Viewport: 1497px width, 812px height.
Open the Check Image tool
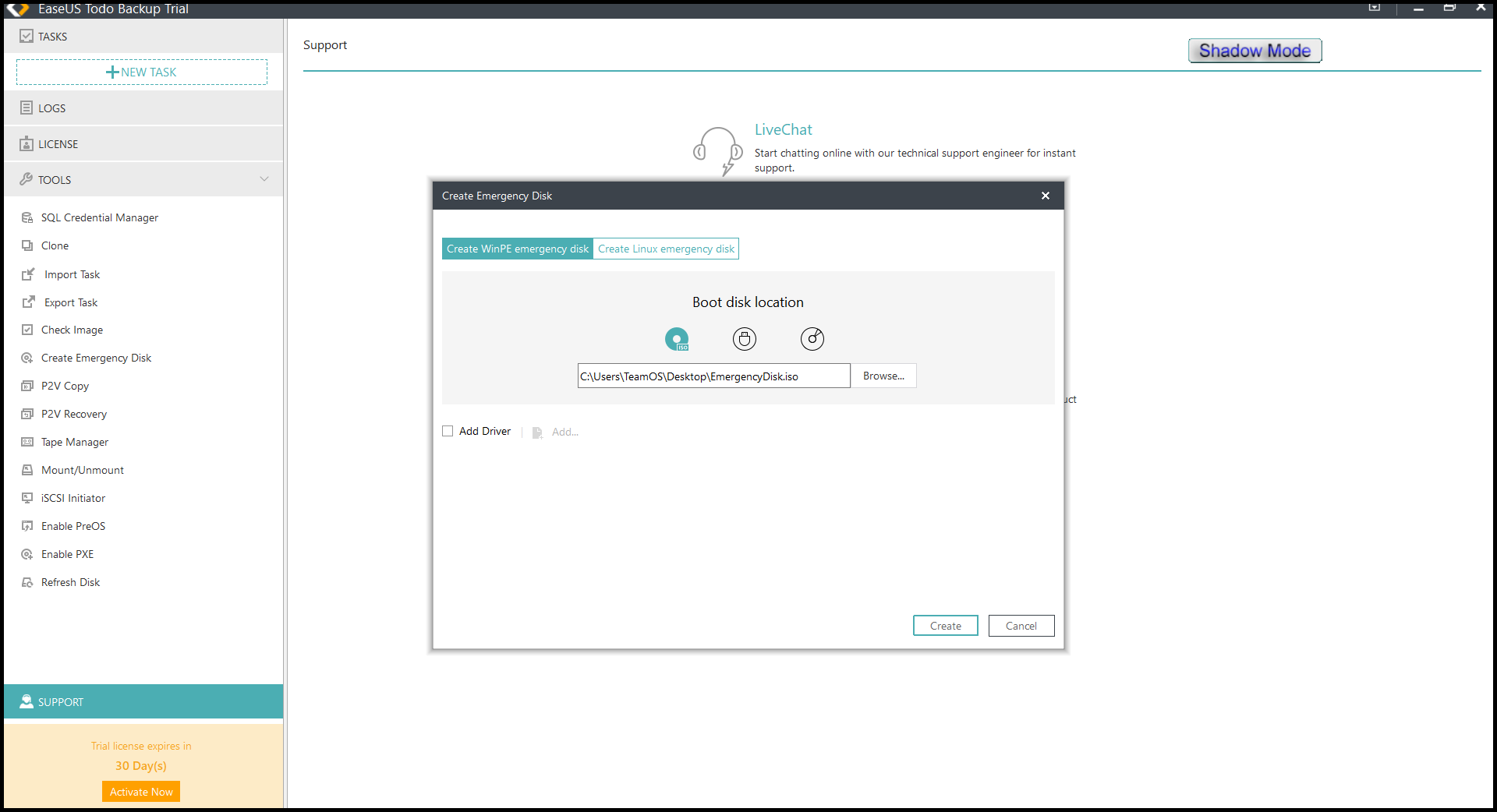click(x=72, y=330)
